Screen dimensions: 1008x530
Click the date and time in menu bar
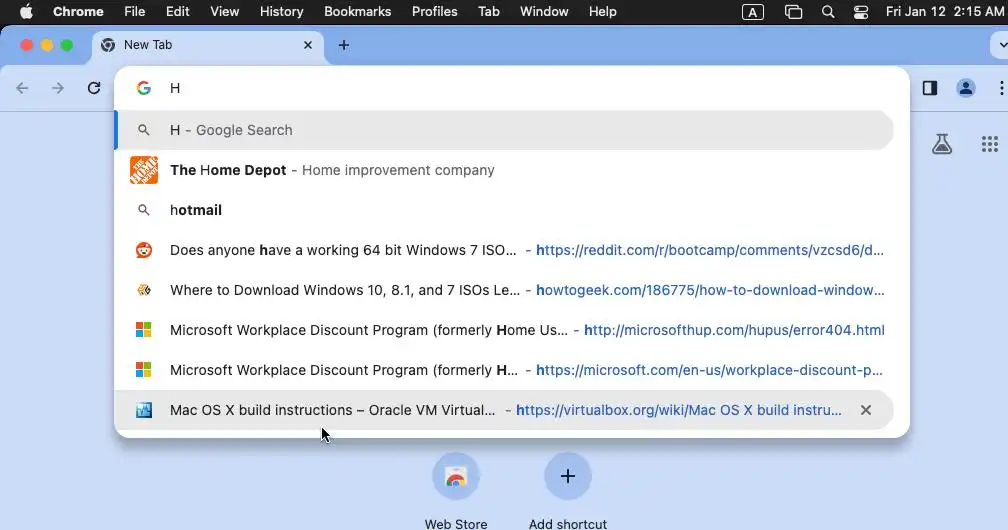coord(944,12)
